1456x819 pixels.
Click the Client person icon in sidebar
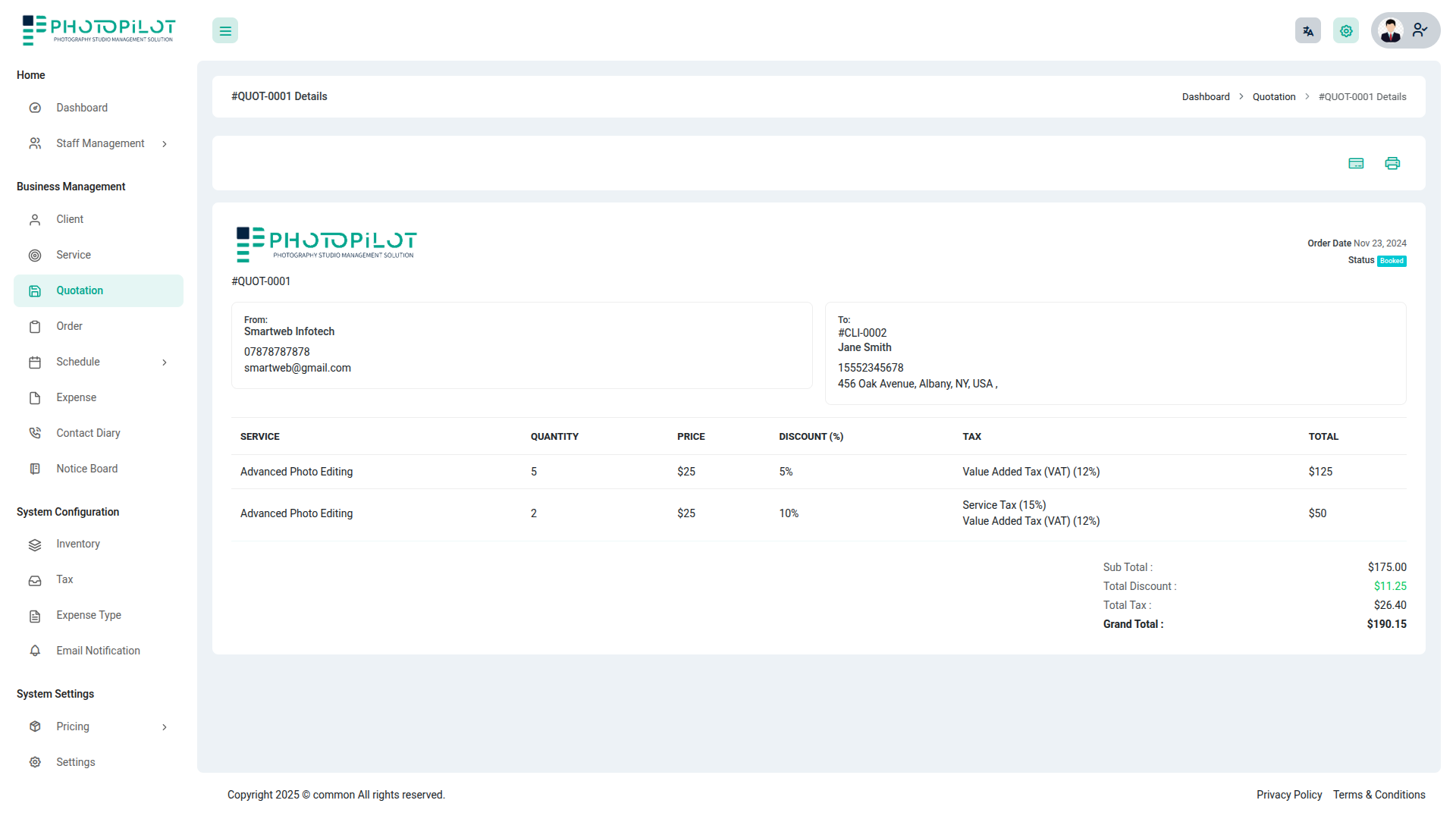click(x=35, y=220)
